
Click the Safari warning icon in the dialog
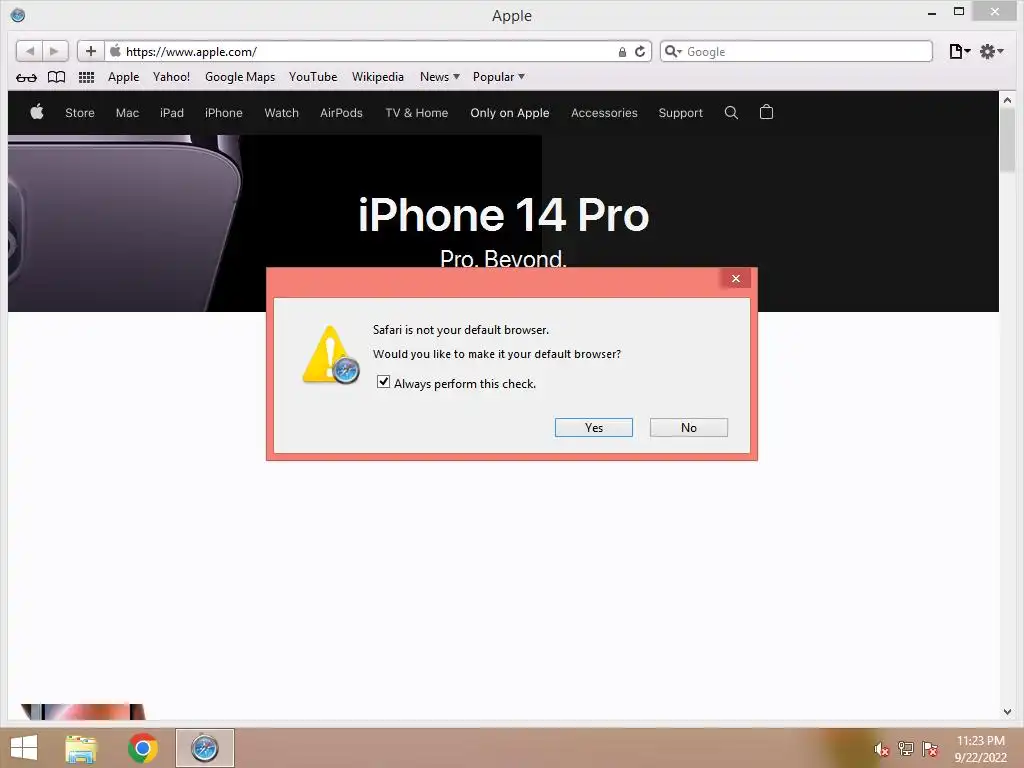point(330,355)
